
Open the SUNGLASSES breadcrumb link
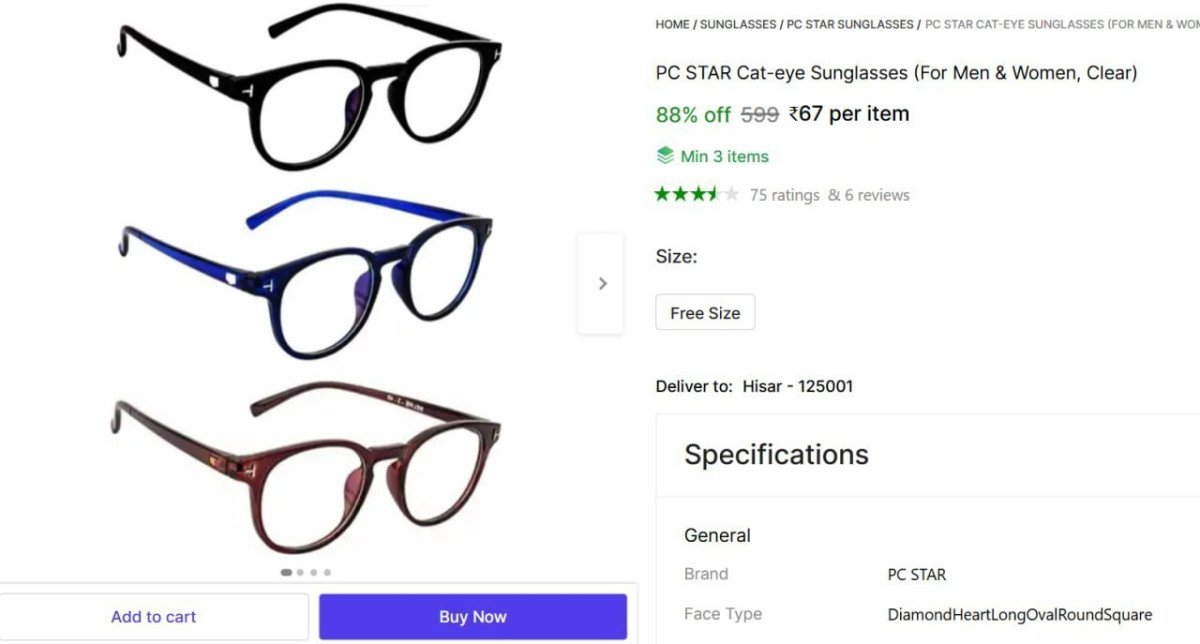(x=739, y=24)
